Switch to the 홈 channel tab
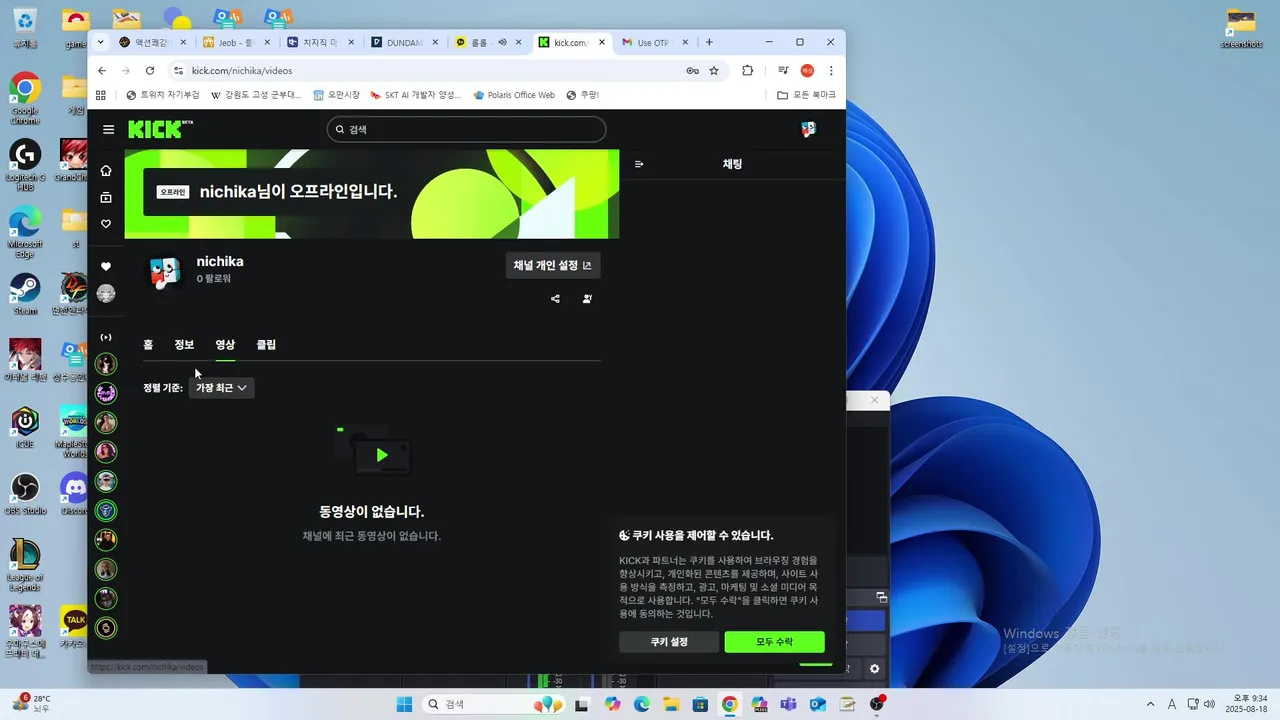 [x=148, y=345]
